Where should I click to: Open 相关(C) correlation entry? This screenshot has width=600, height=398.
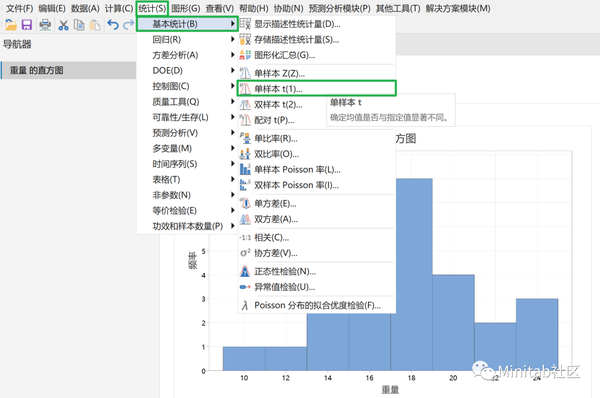click(x=317, y=237)
